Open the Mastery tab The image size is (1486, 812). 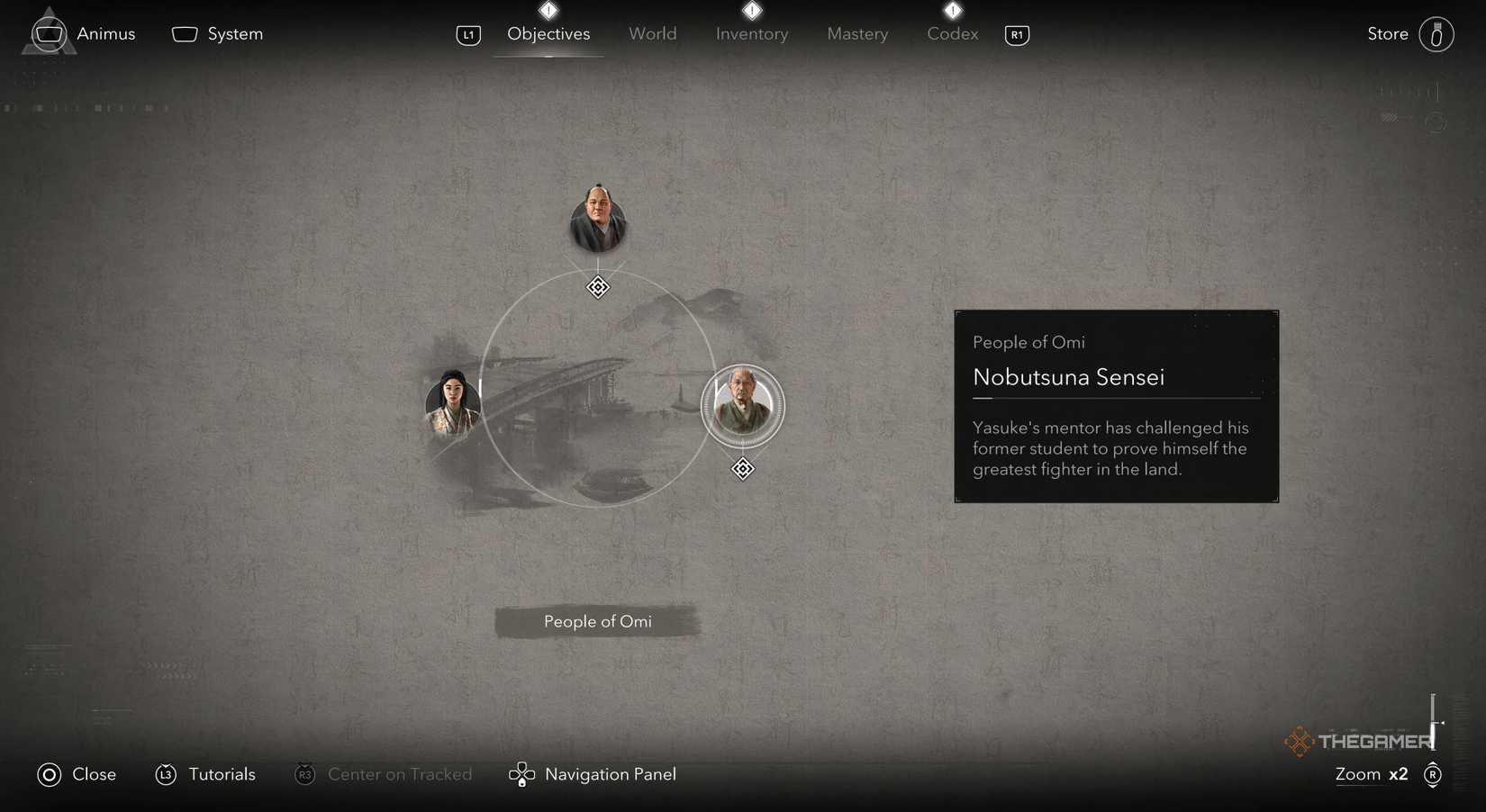856,33
